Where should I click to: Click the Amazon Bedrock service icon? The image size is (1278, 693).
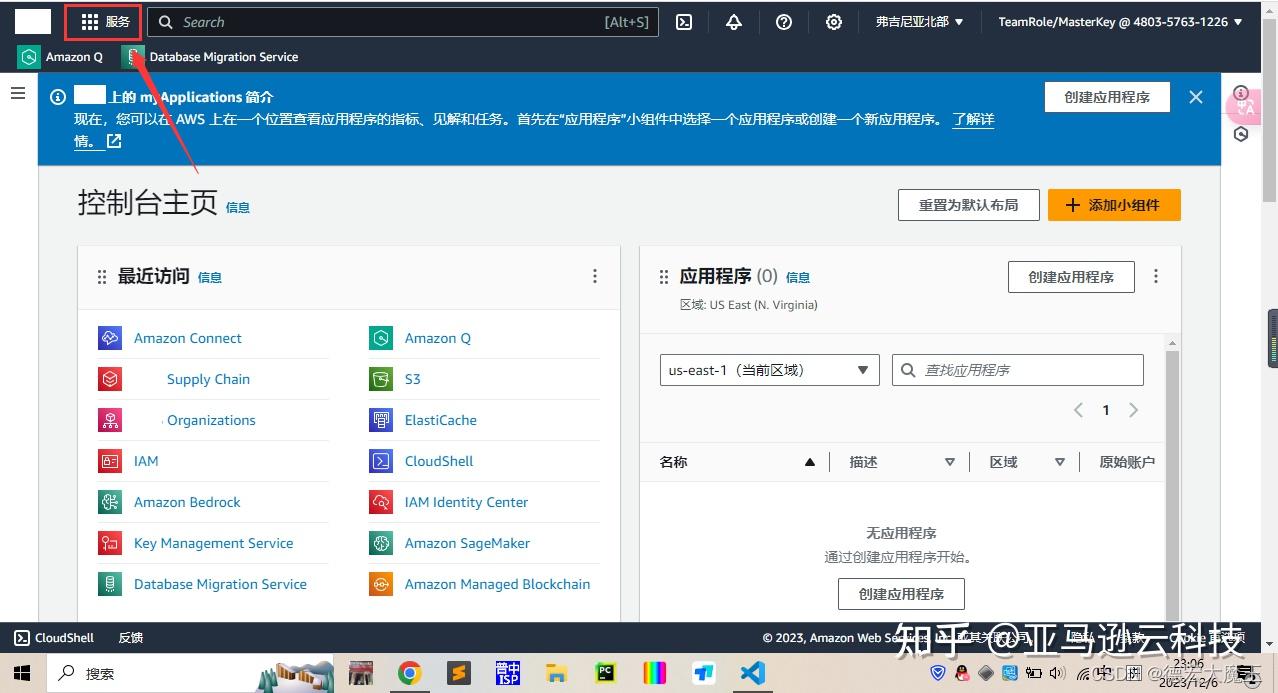(x=110, y=502)
